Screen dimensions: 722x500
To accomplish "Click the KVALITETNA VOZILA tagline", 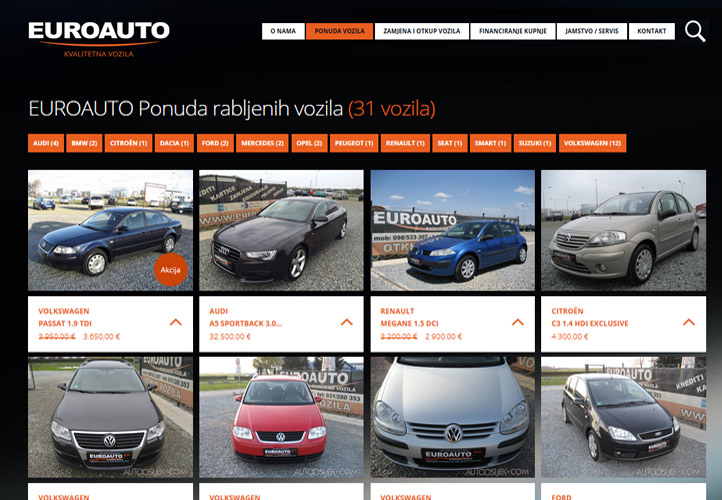I will (99, 54).
